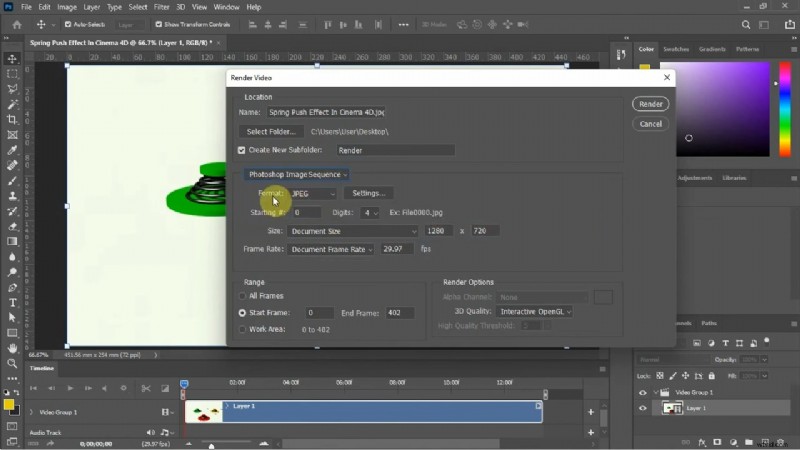Click the Render button
This screenshot has height=450, width=800.
[x=651, y=104]
